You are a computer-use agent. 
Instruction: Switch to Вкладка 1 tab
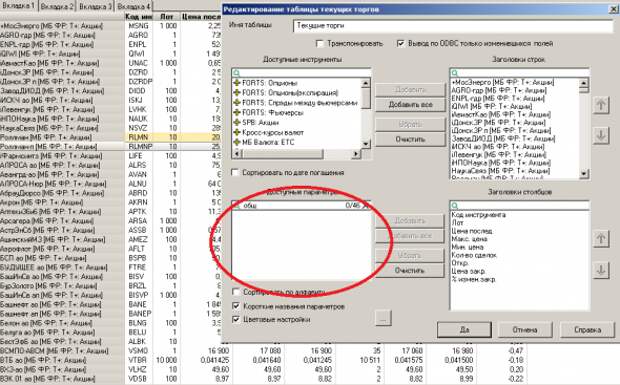point(18,6)
